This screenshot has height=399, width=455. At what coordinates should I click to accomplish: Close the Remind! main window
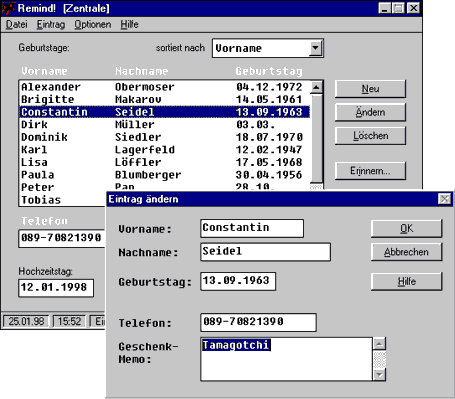pos(413,8)
